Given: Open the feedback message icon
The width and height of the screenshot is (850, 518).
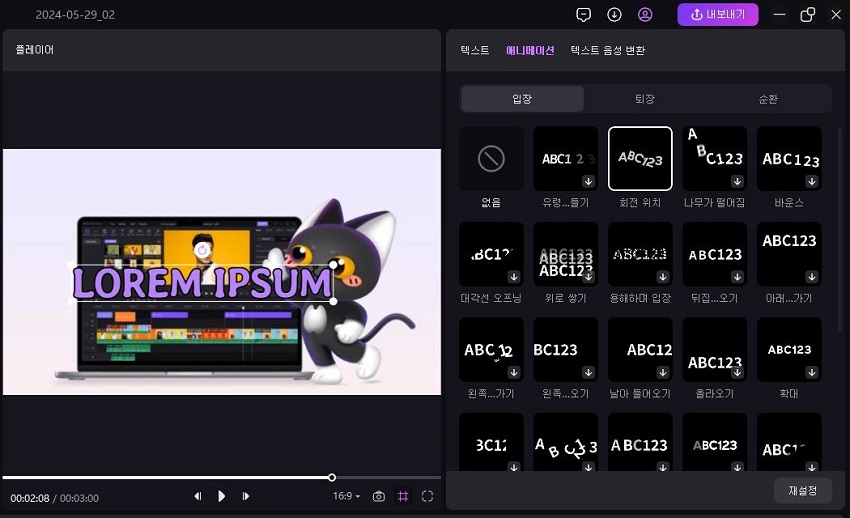Looking at the screenshot, I should [x=583, y=15].
